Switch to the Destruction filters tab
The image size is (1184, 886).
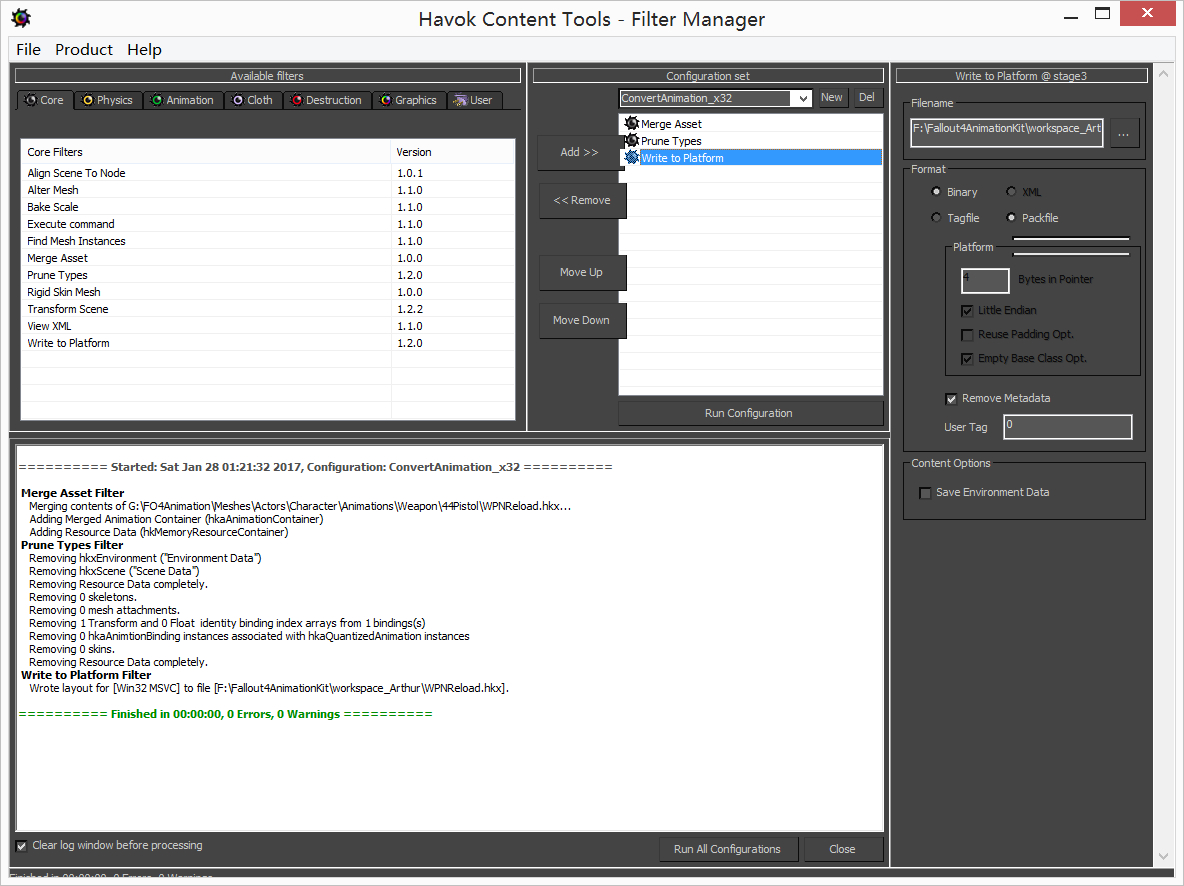[328, 100]
